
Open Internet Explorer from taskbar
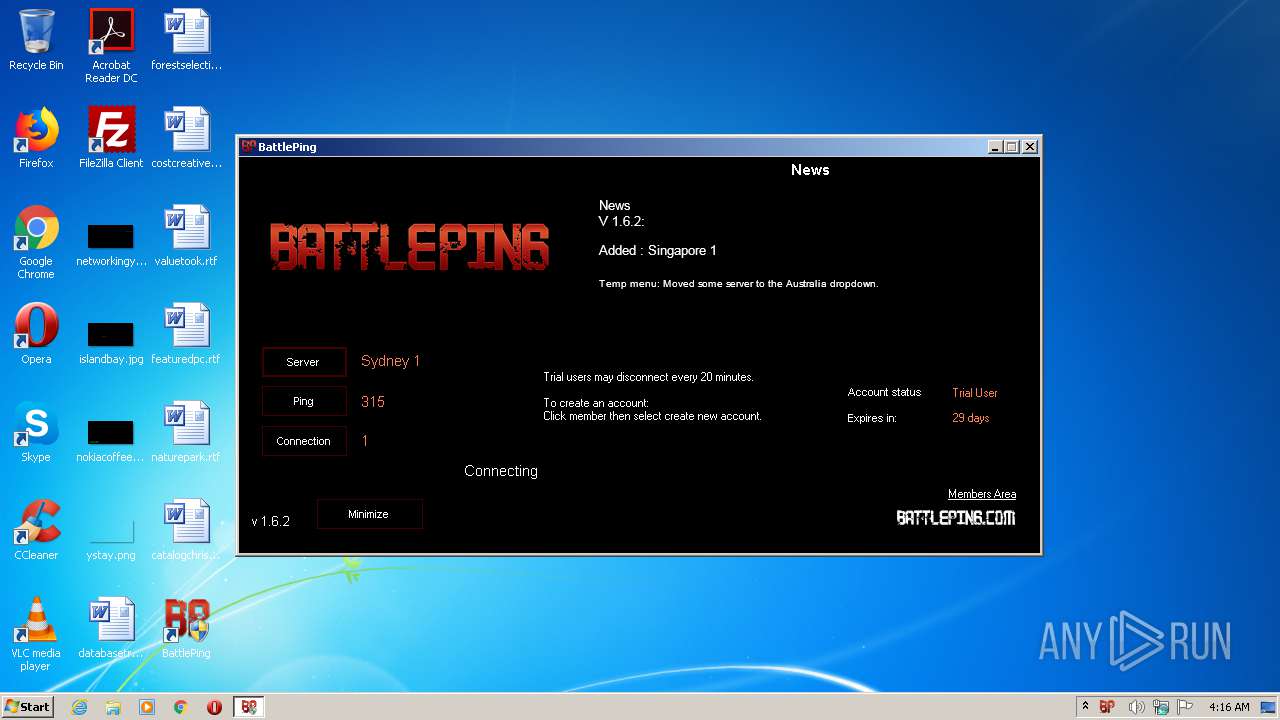(79, 707)
